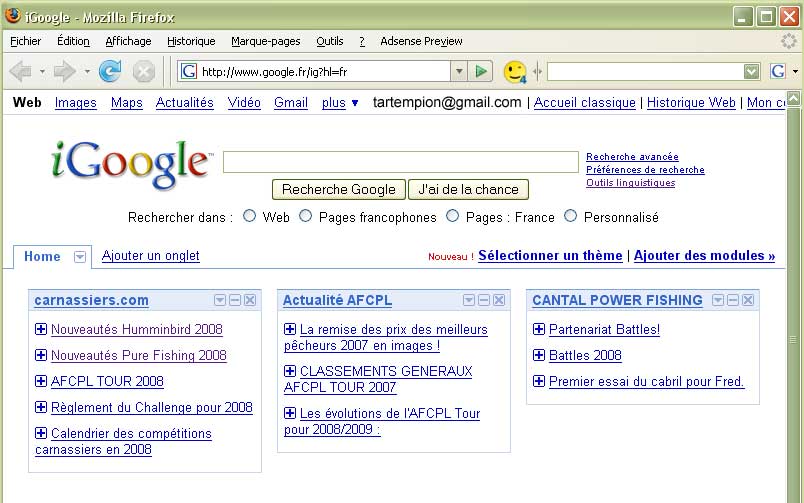This screenshot has height=503, width=804.
Task: Click the URL address bar field
Action: [x=324, y=71]
